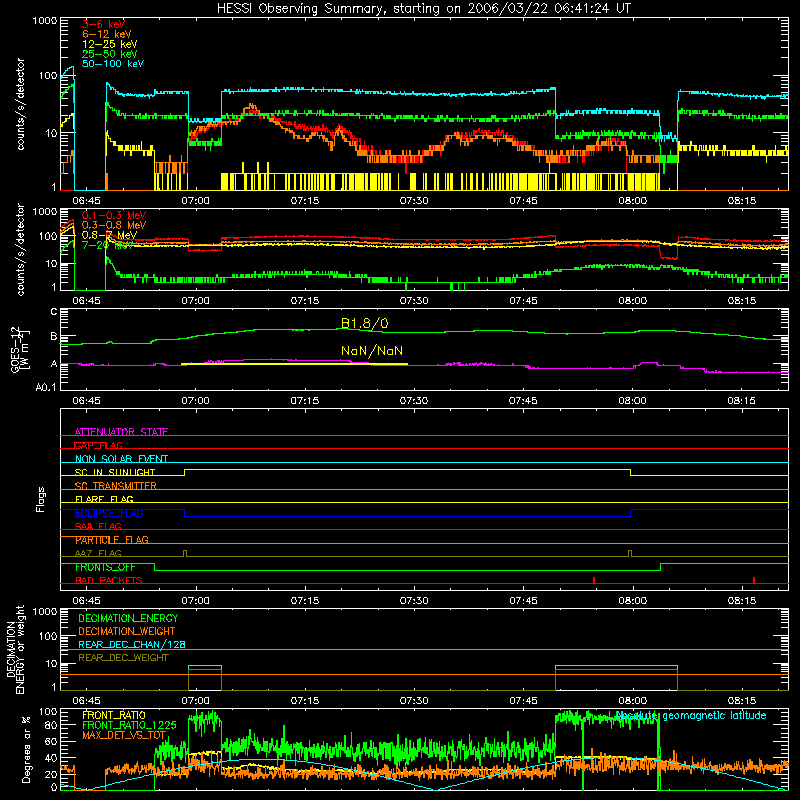Select the DECIMATION_ENERGY legend label
Screen dimensions: 800x800
[128, 618]
